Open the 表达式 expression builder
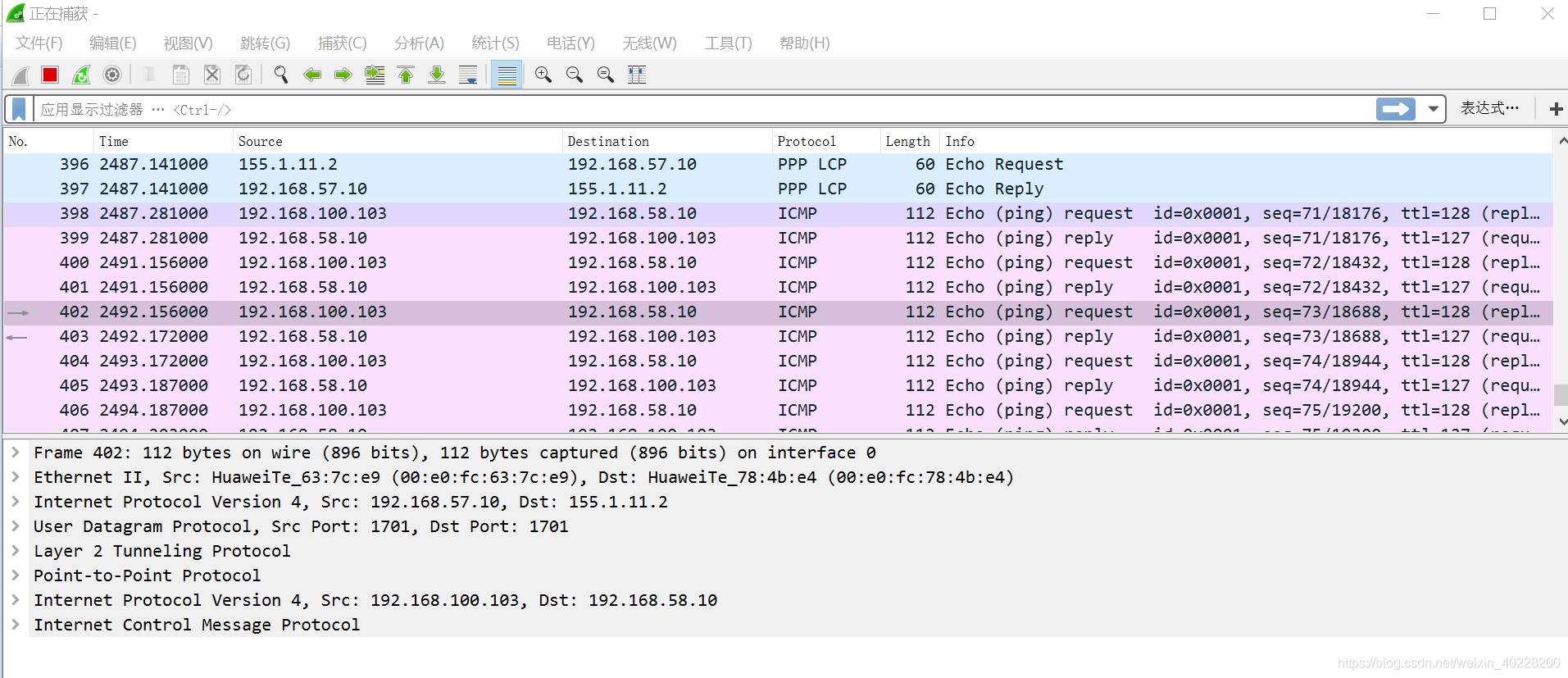The width and height of the screenshot is (1568, 678). (x=1489, y=108)
